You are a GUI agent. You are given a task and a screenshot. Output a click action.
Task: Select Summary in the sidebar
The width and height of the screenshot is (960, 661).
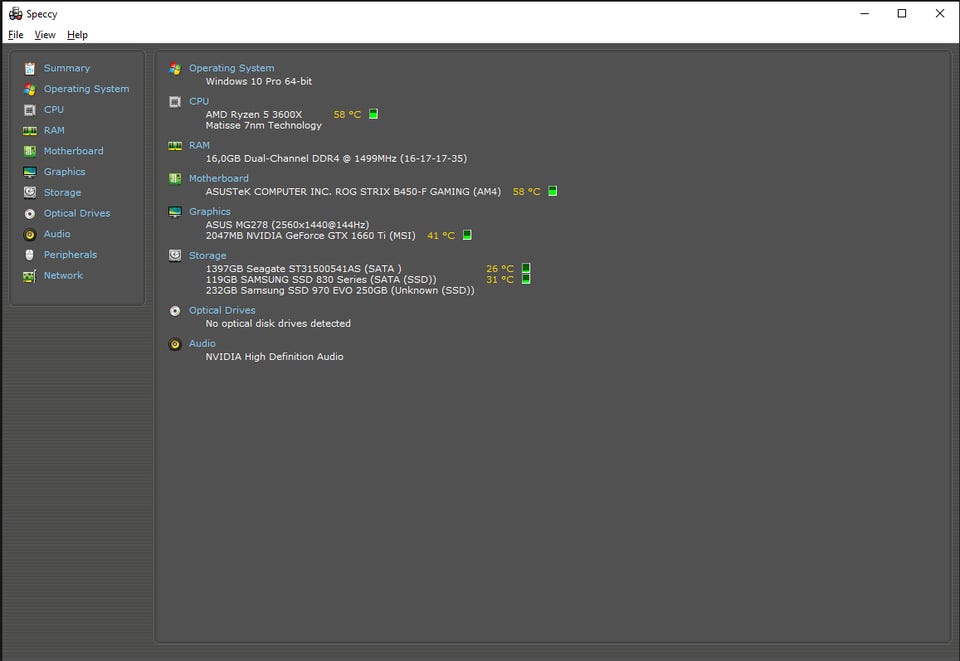click(67, 68)
